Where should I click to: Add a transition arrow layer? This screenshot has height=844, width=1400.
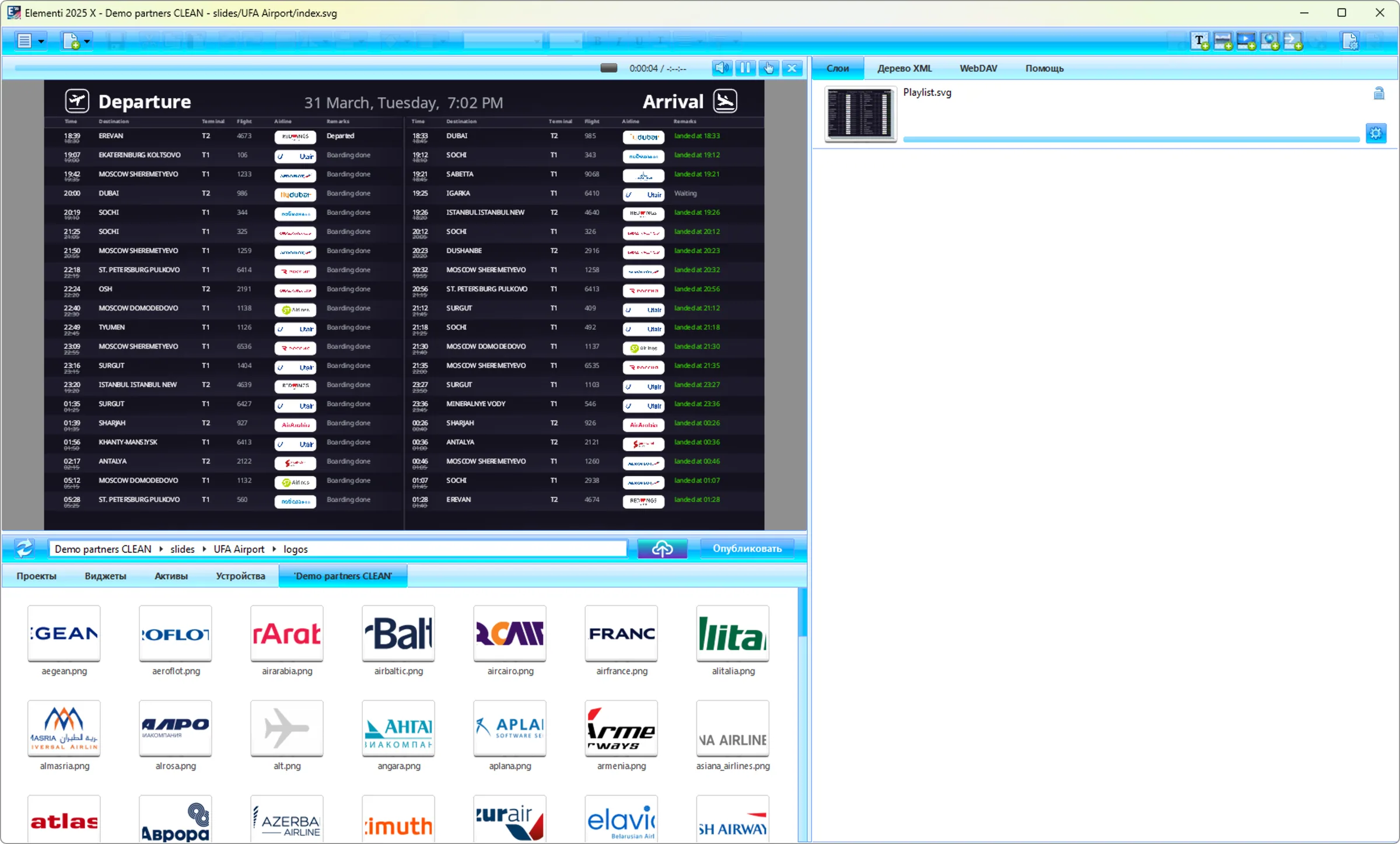[1293, 41]
